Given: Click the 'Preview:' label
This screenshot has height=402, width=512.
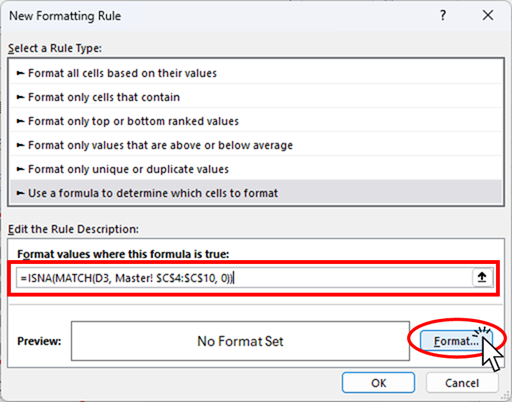Looking at the screenshot, I should click(39, 341).
